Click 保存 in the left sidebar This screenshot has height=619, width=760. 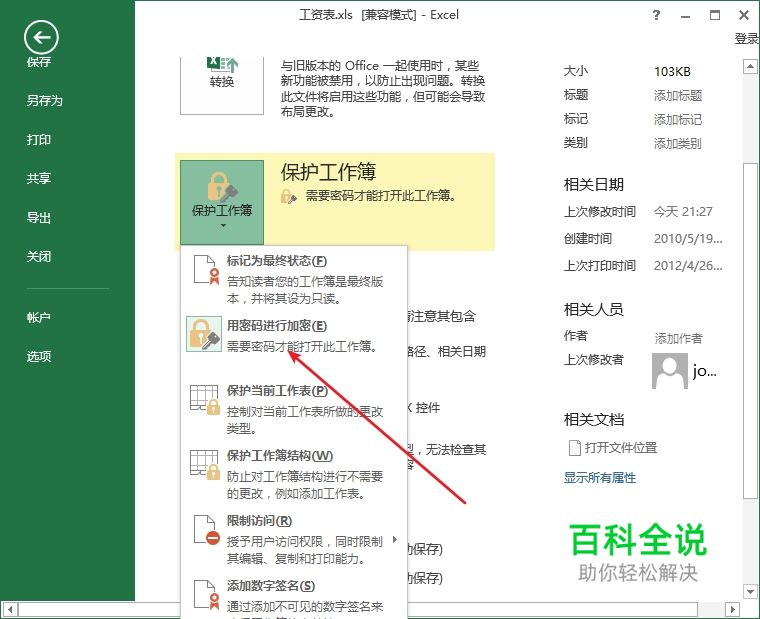click(x=39, y=62)
